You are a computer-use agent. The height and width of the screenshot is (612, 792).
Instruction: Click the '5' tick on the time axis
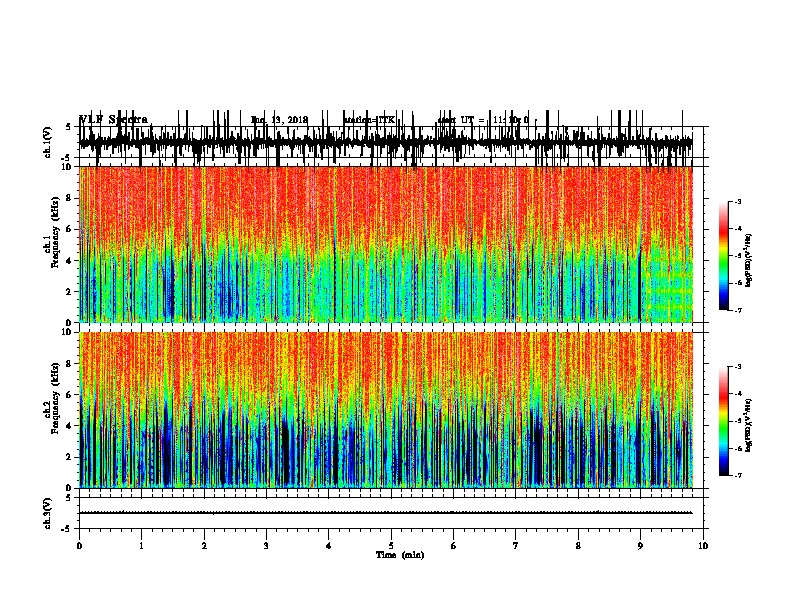tap(391, 546)
